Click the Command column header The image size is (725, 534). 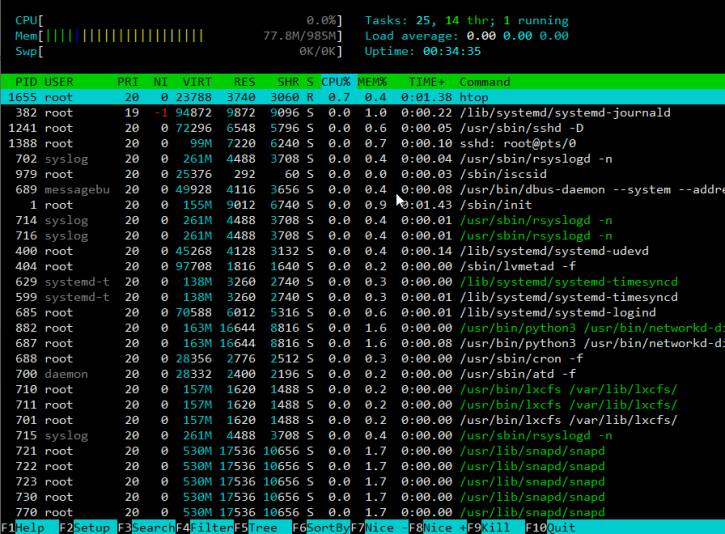(x=484, y=82)
